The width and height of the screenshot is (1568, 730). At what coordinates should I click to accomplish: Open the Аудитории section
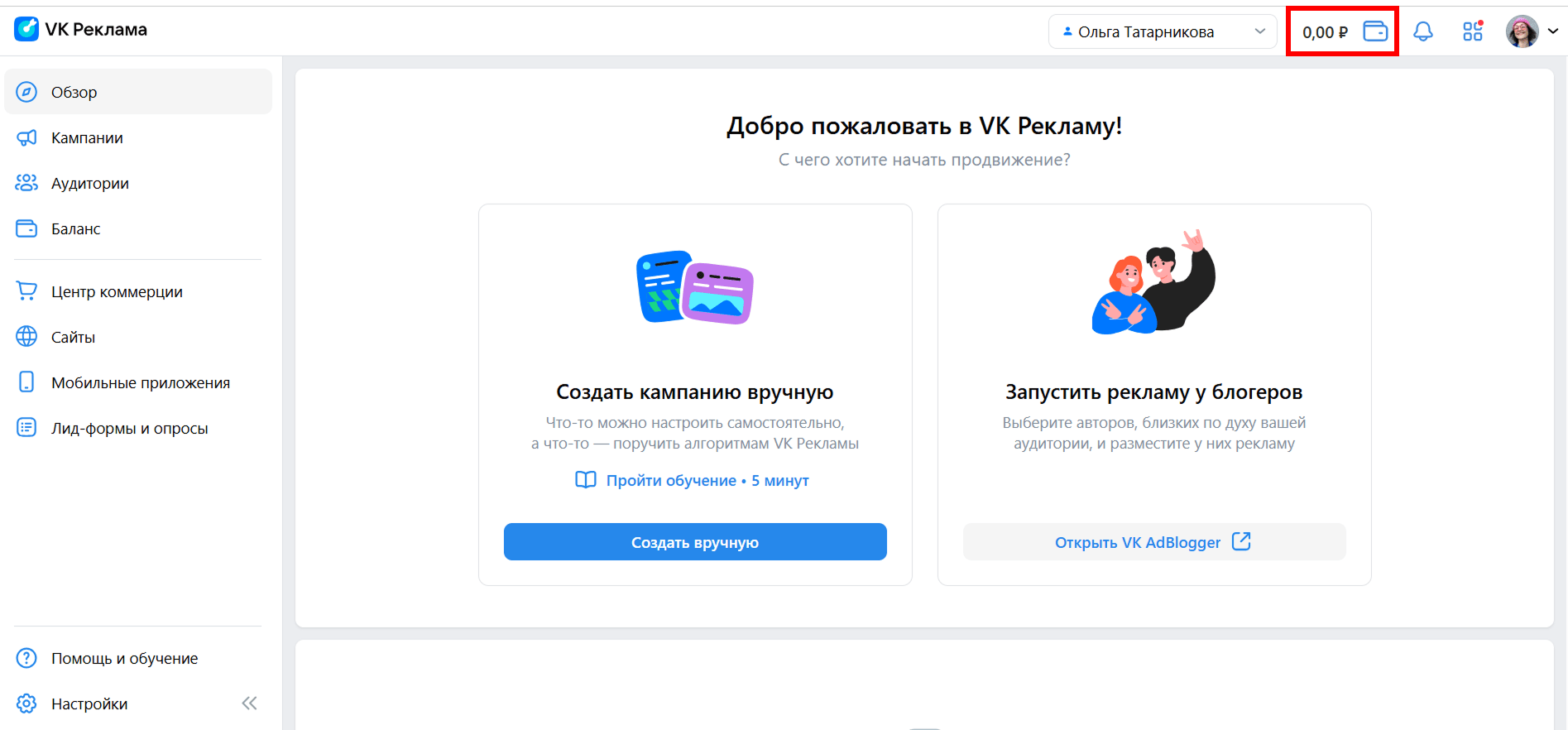pyautogui.click(x=138, y=183)
